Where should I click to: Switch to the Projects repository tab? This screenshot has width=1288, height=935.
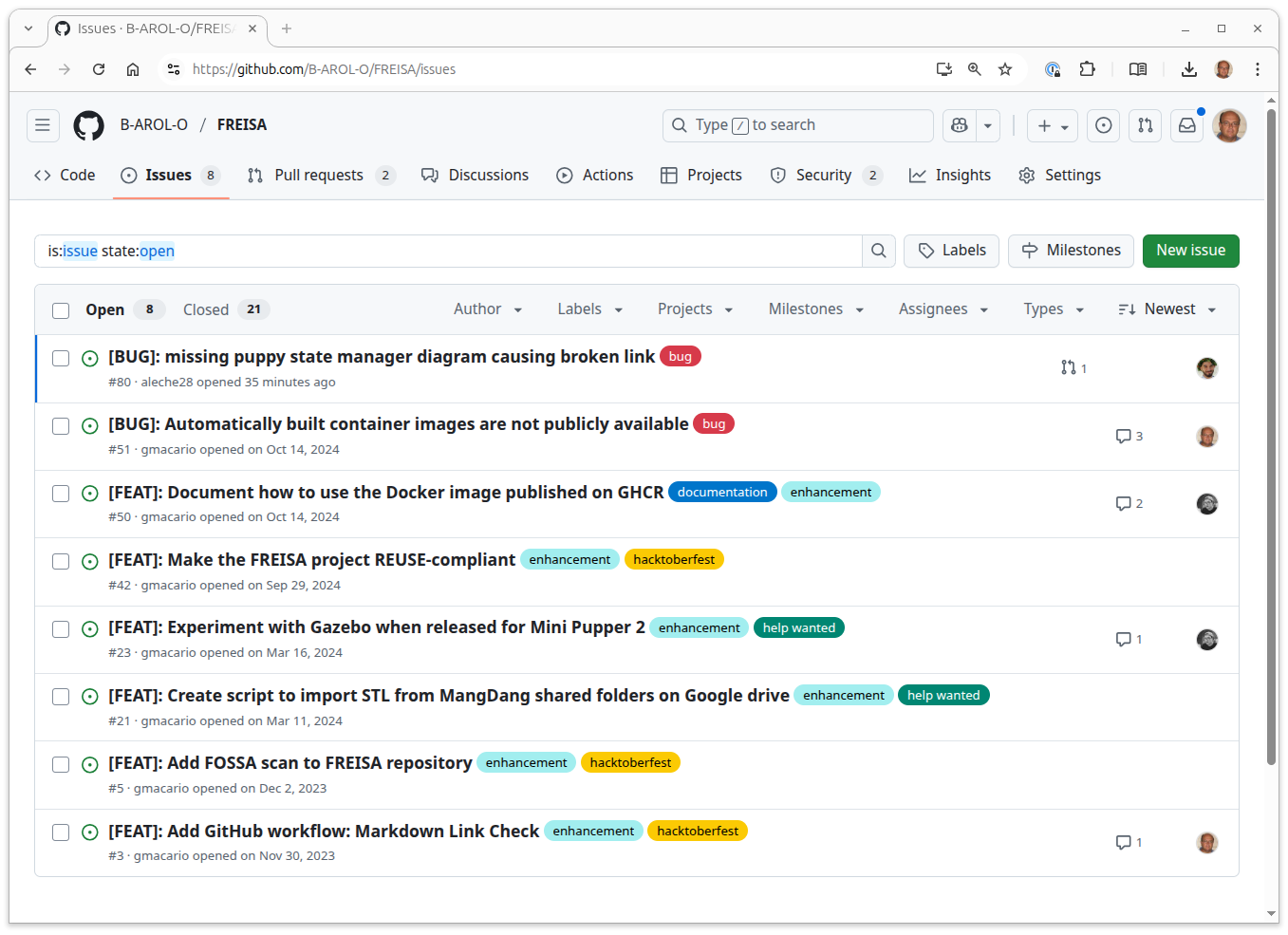(701, 176)
